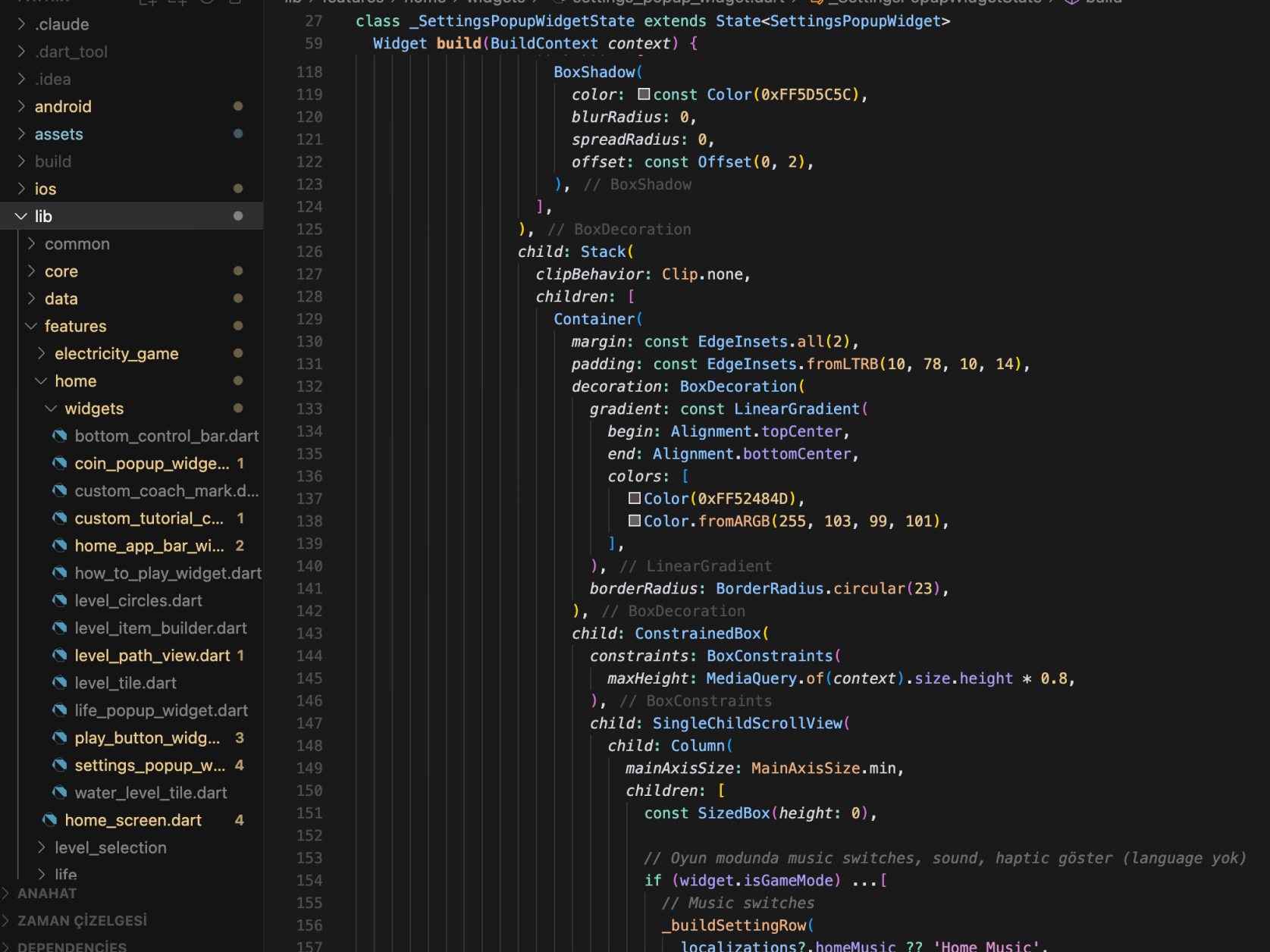The image size is (1270, 952).
Task: Create a new file using Explorer toolbar icon
Action: tap(148, 2)
